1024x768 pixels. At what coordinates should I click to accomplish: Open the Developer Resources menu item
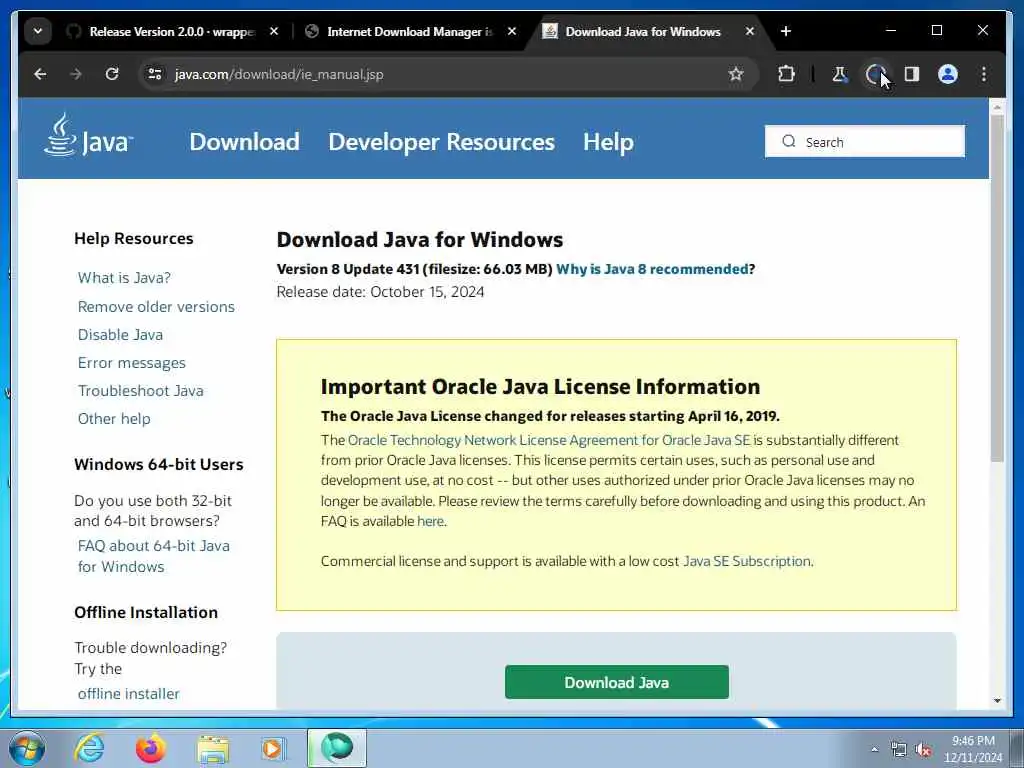tap(441, 142)
